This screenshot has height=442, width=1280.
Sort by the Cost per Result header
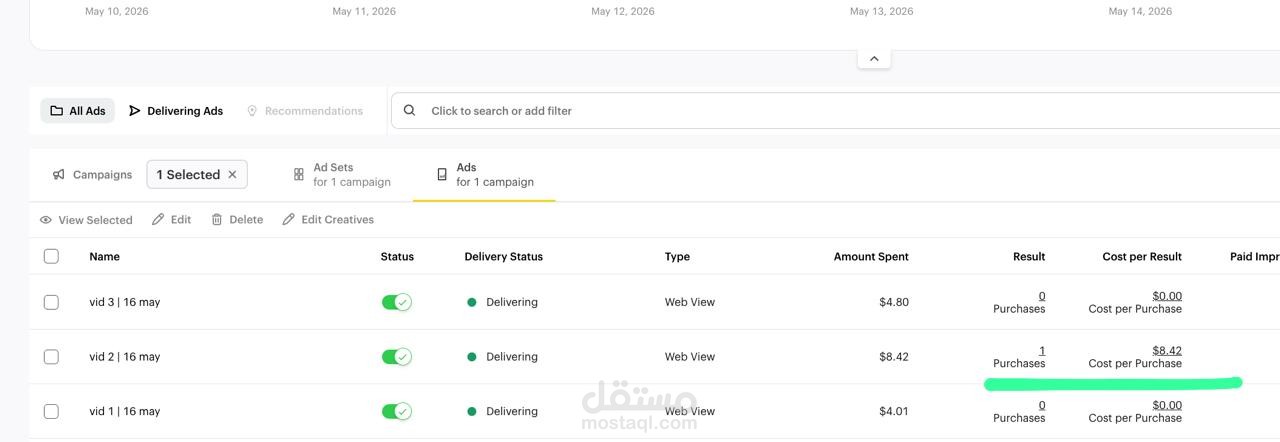tap(1142, 257)
